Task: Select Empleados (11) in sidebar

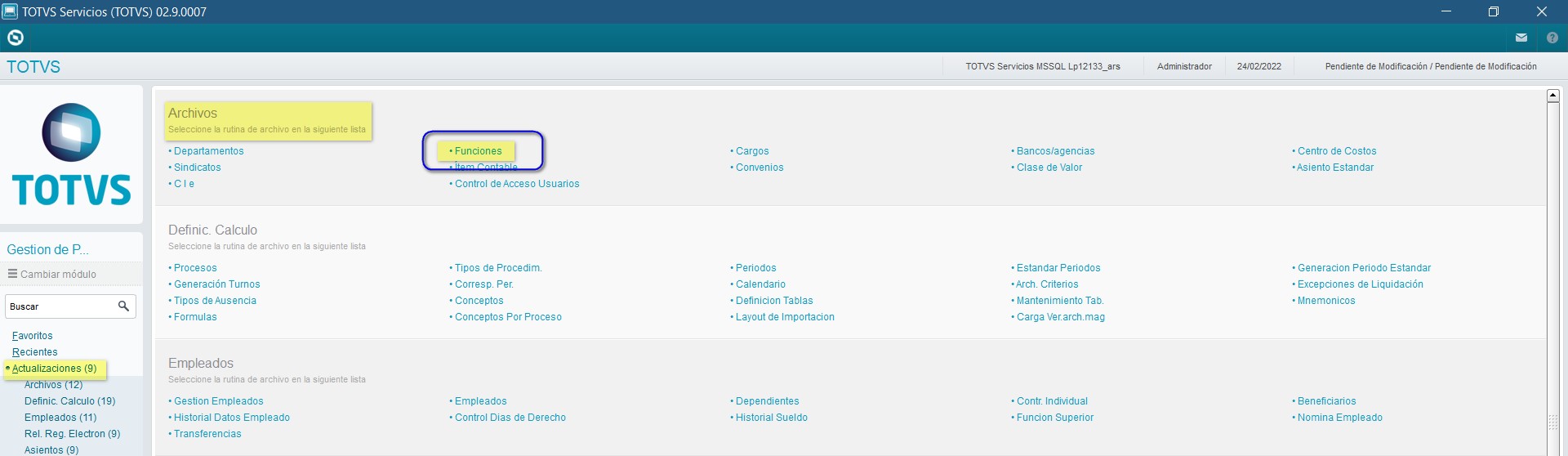Action: tap(60, 418)
